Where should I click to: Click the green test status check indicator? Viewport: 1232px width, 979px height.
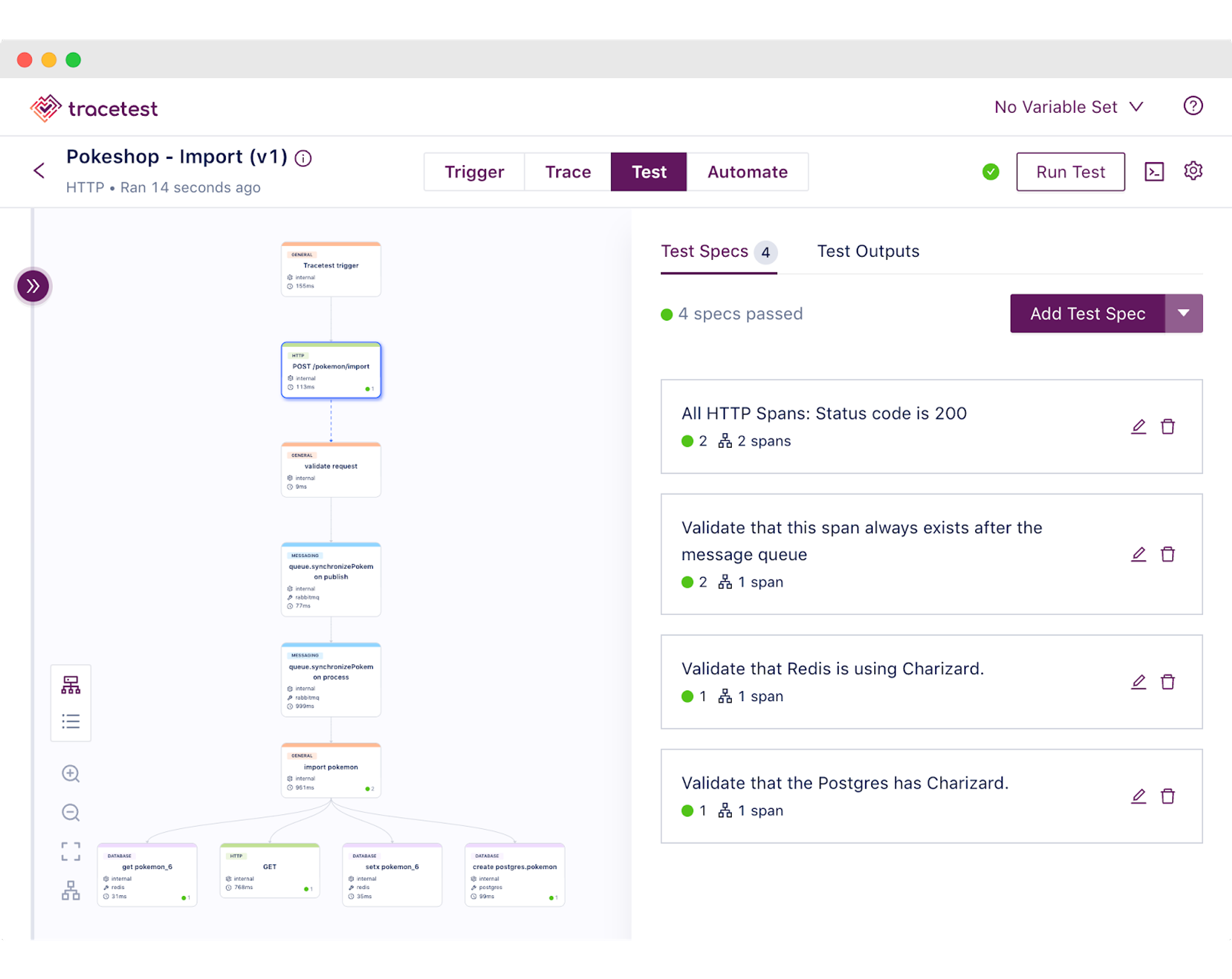point(991,172)
